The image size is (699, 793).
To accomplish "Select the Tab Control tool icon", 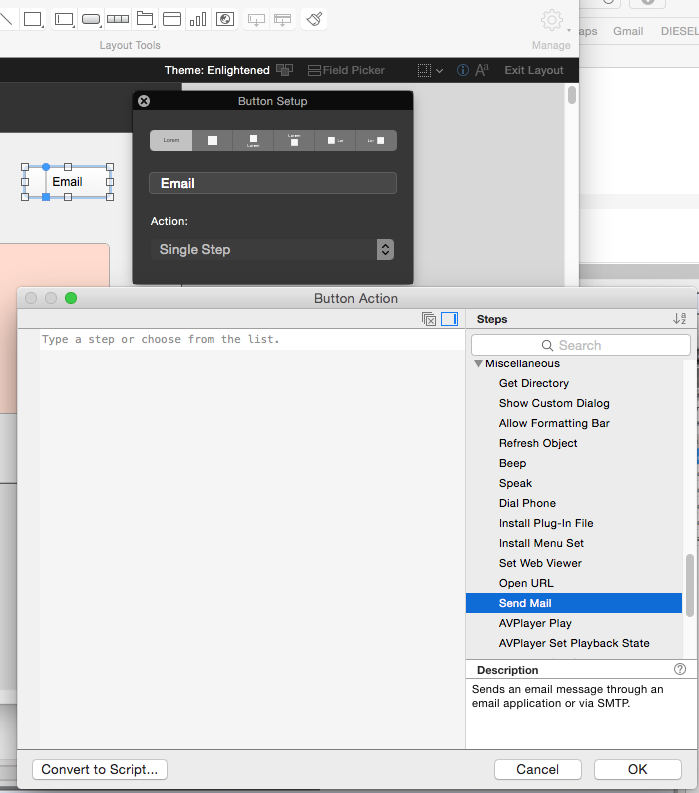I will [x=145, y=20].
